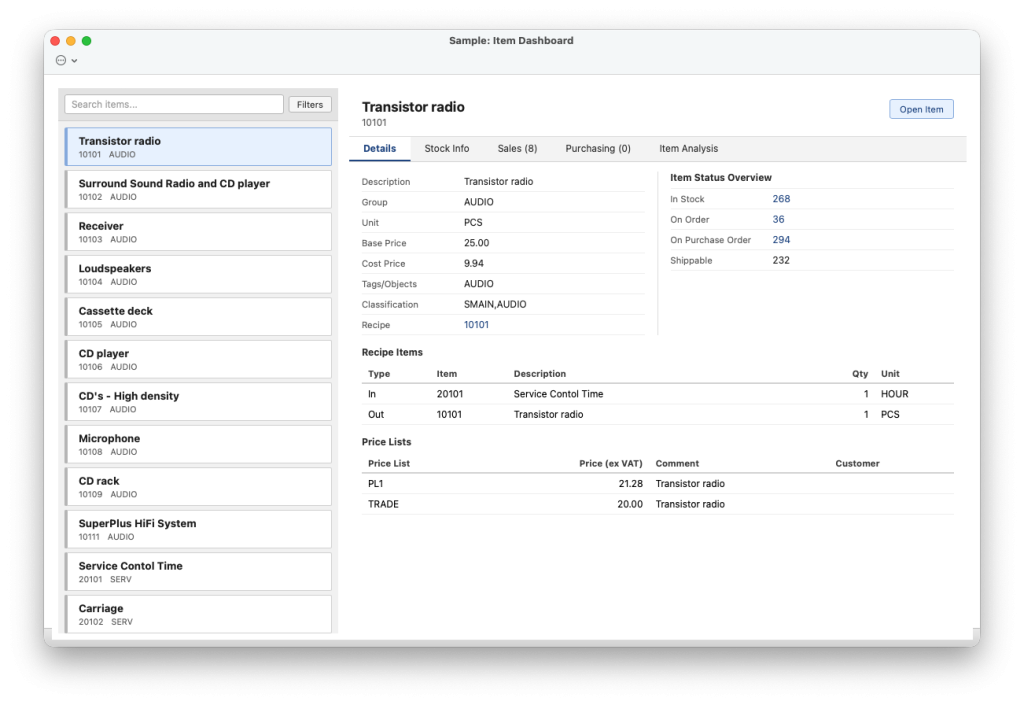Image resolution: width=1024 pixels, height=705 pixels.
Task: Click the Base Price value 25.00
Action: click(x=476, y=243)
